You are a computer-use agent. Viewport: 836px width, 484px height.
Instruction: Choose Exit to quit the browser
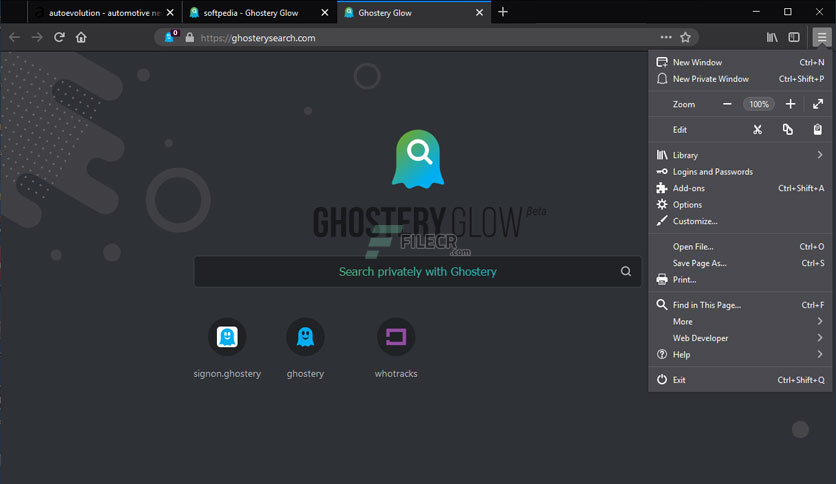click(x=740, y=380)
